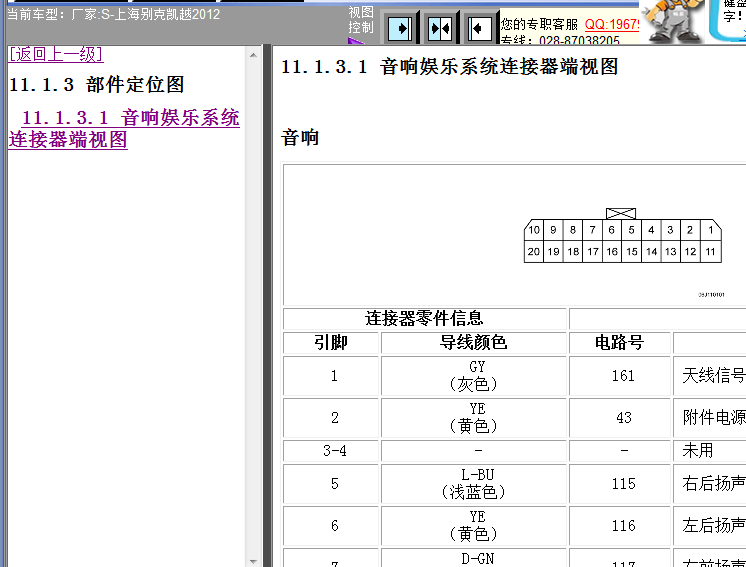Click the 当前车型 vehicle model label

point(113,14)
